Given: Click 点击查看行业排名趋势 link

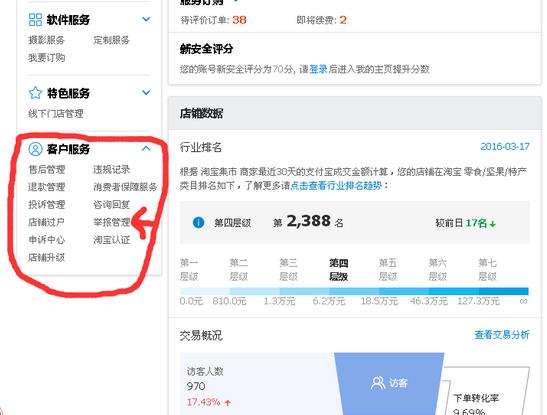Looking at the screenshot, I should (336, 185).
